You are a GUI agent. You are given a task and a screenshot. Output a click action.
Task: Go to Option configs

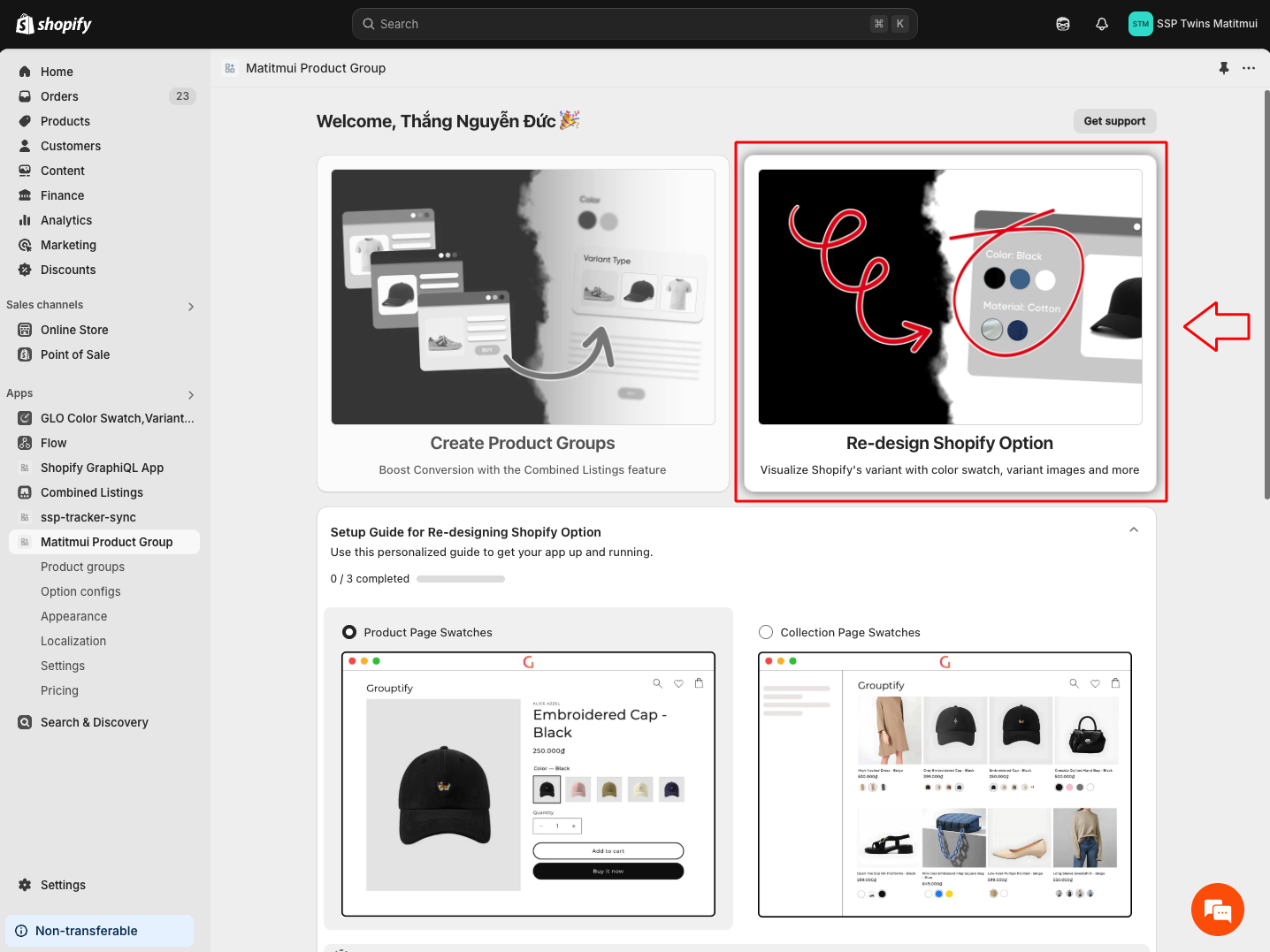coord(80,591)
